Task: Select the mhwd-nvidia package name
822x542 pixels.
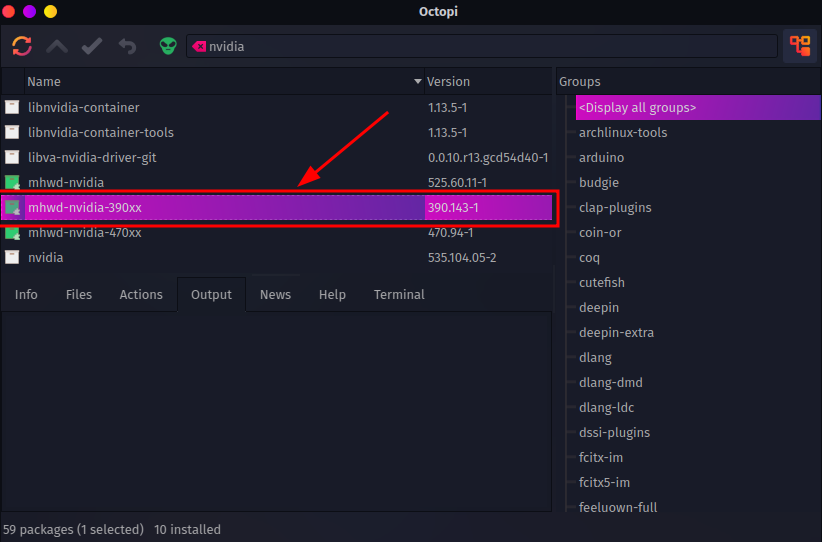Action: coord(66,182)
